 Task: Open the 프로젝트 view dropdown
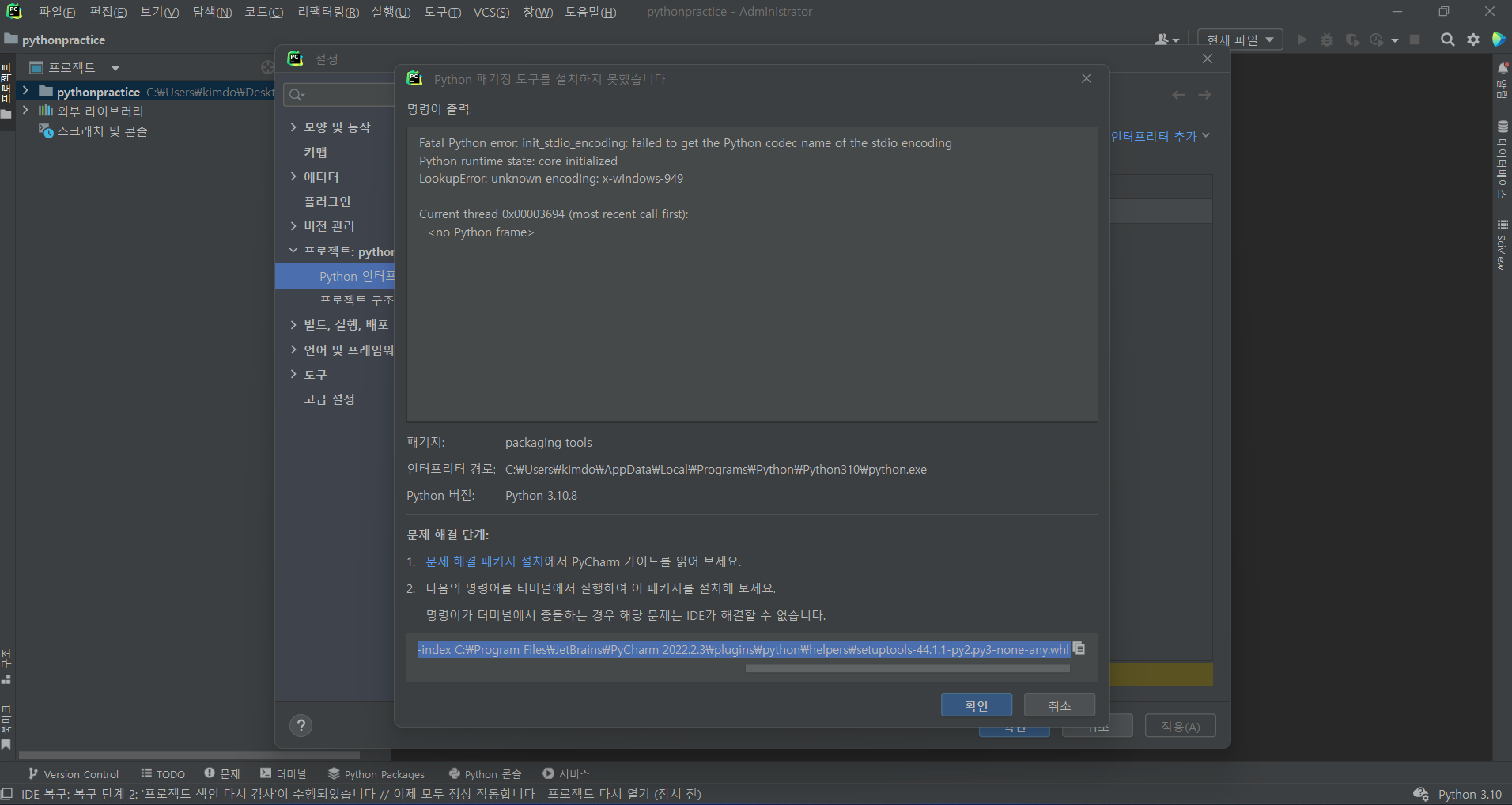115,68
